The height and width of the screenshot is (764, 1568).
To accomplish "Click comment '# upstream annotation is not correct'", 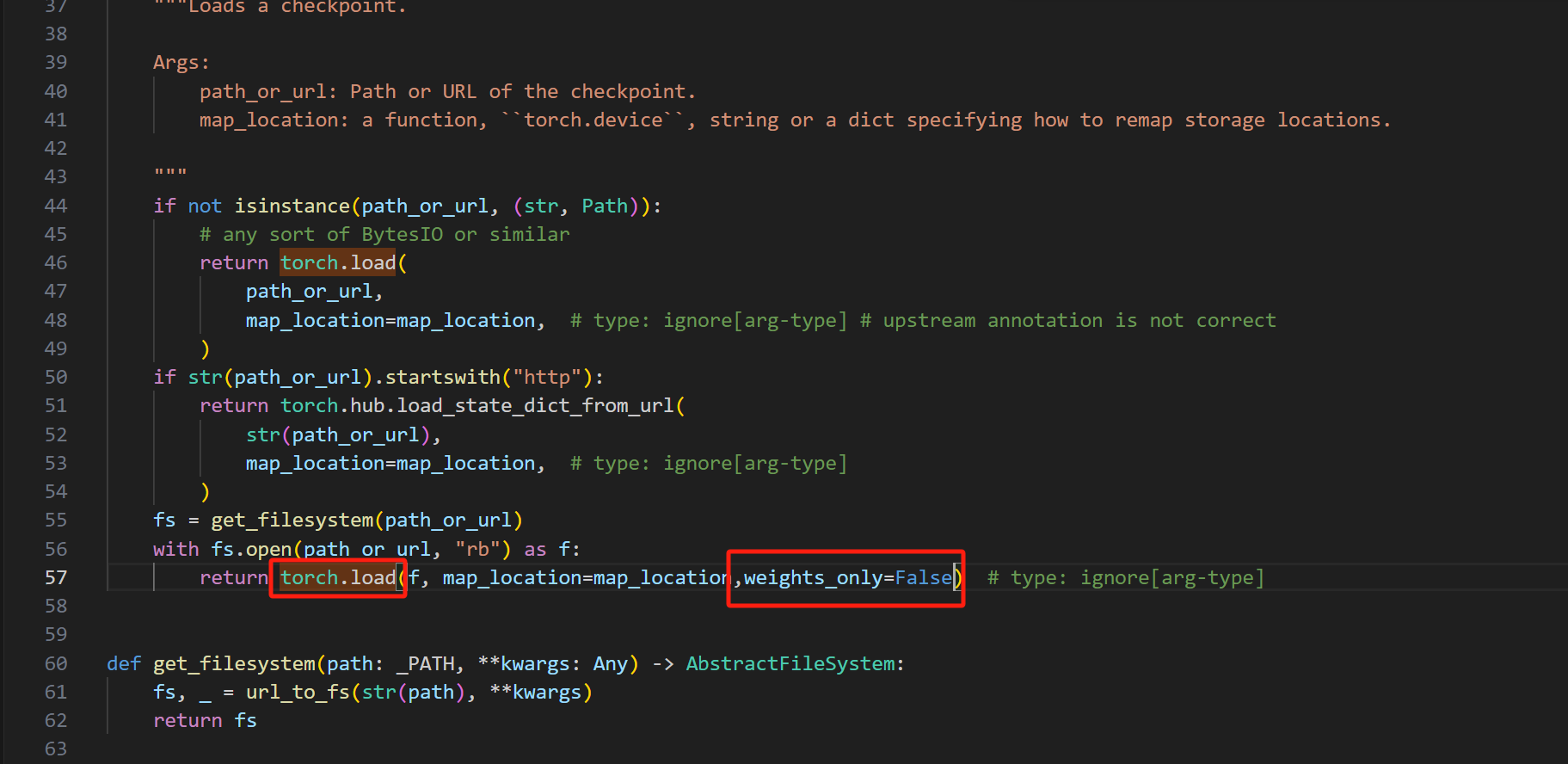I will 1067,320.
